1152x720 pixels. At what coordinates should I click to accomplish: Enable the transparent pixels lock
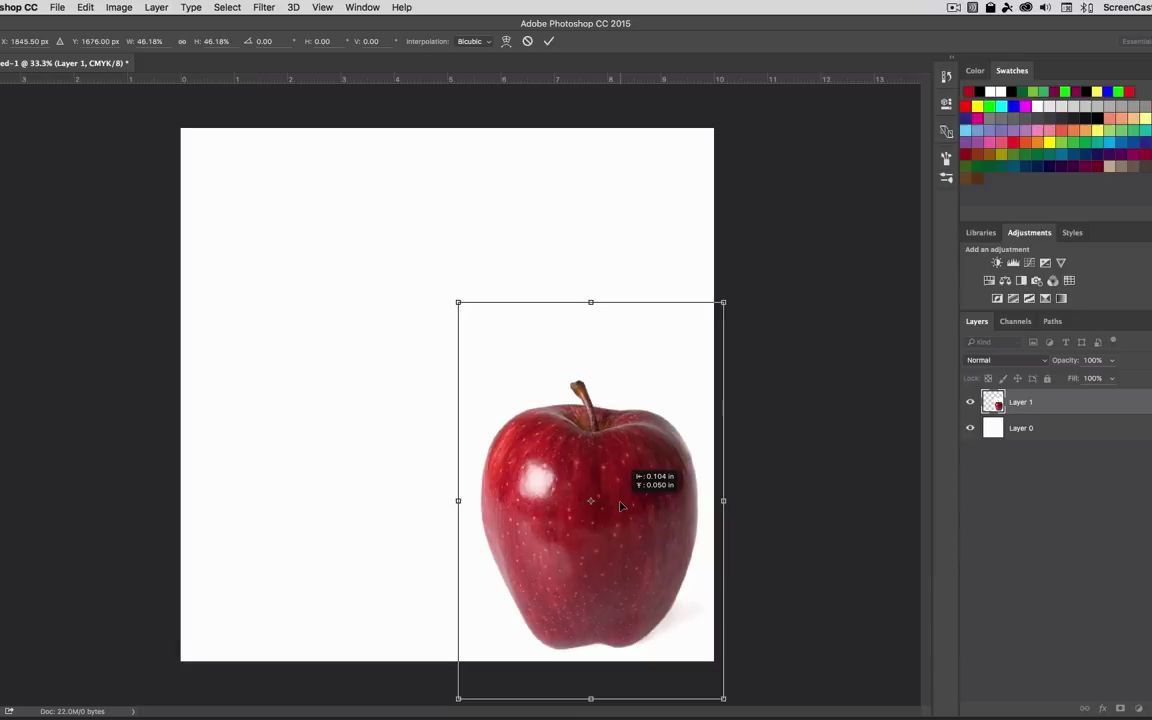coord(988,378)
